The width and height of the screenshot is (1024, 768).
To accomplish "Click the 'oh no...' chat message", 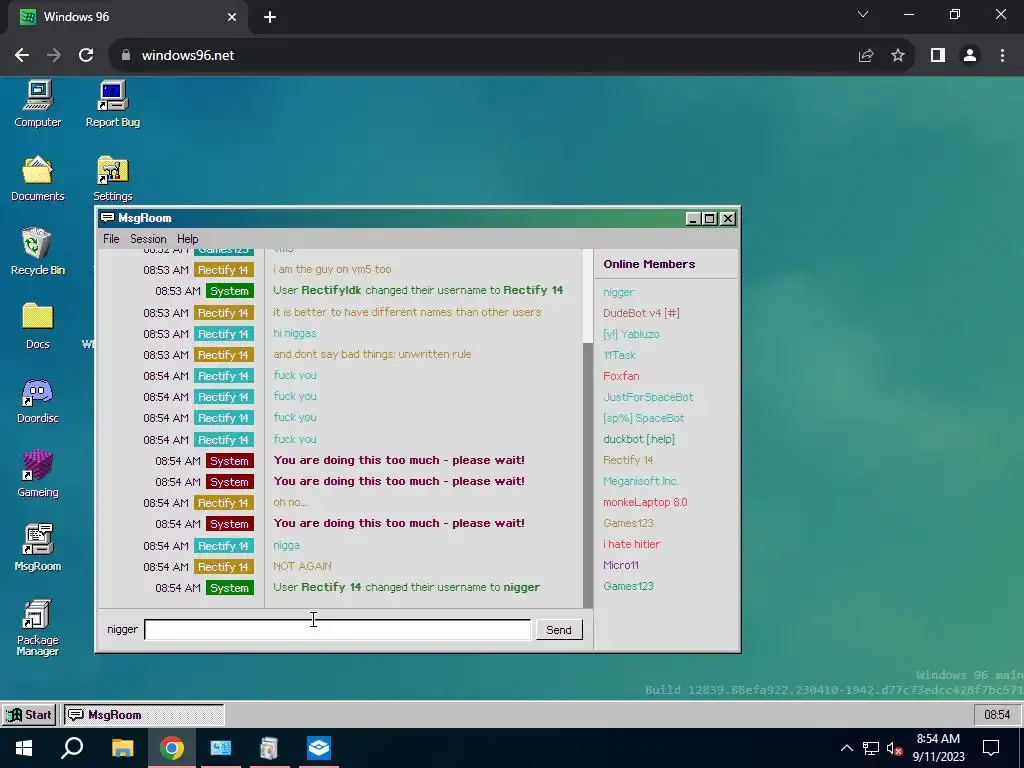I will click(x=290, y=502).
